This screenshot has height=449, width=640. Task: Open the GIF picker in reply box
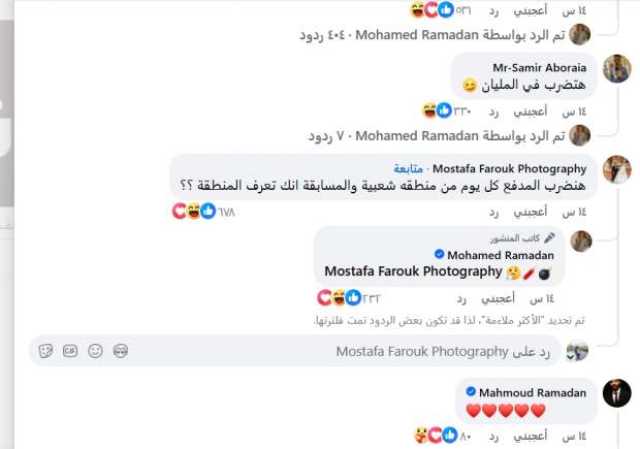tap(70, 351)
